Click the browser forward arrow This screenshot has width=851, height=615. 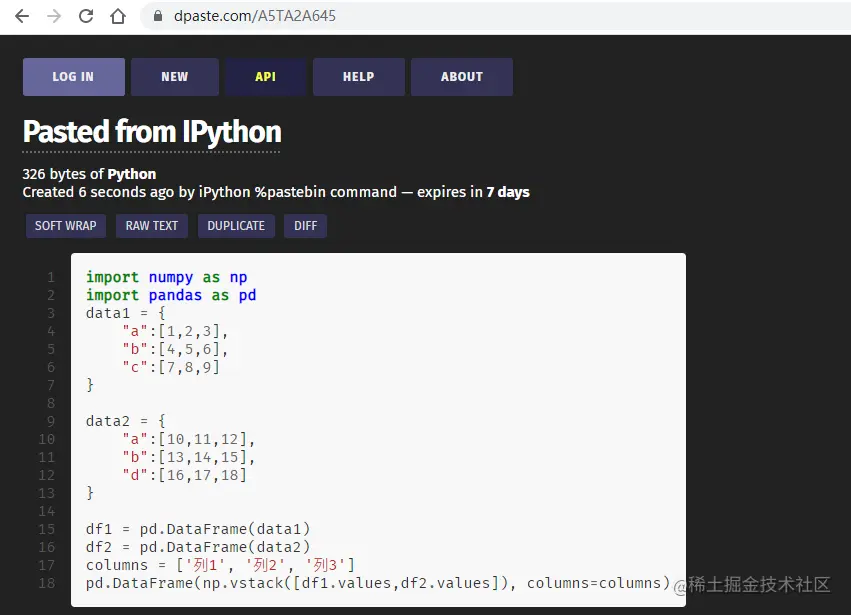pyautogui.click(x=54, y=16)
